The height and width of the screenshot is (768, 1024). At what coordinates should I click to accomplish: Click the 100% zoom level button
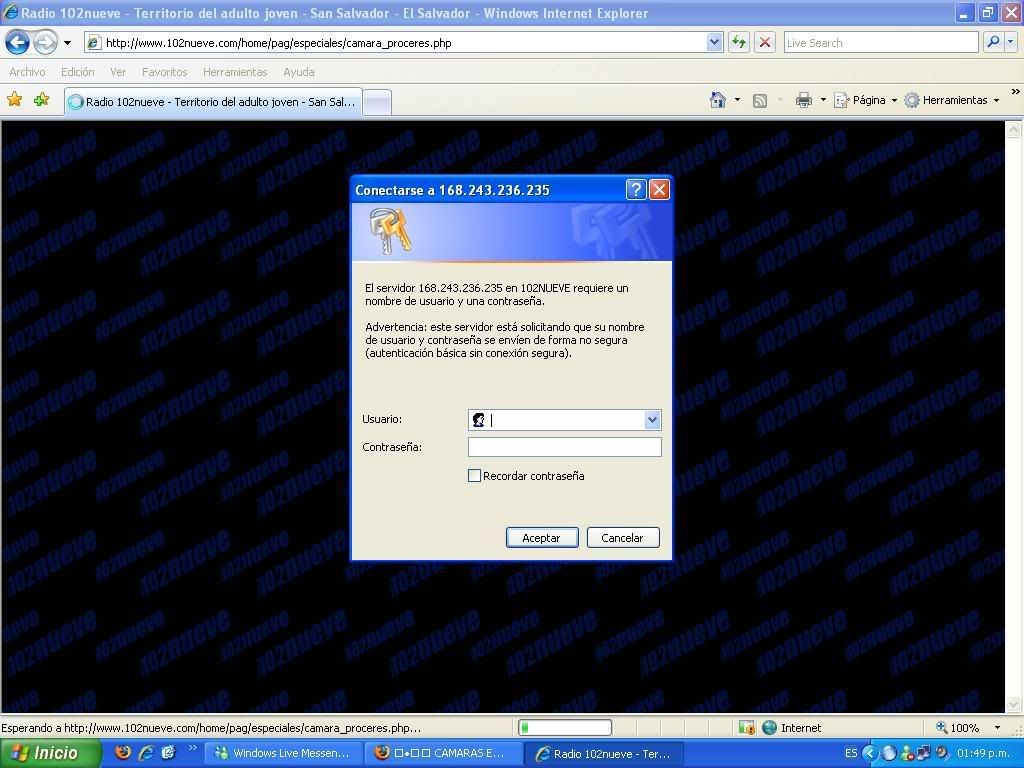coord(958,728)
